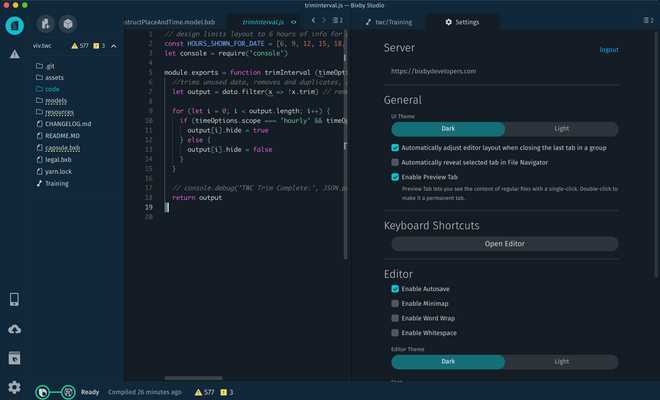Viewport: 660px width, 400px height.
Task: Open the device simulator phone icon
Action: click(14, 299)
